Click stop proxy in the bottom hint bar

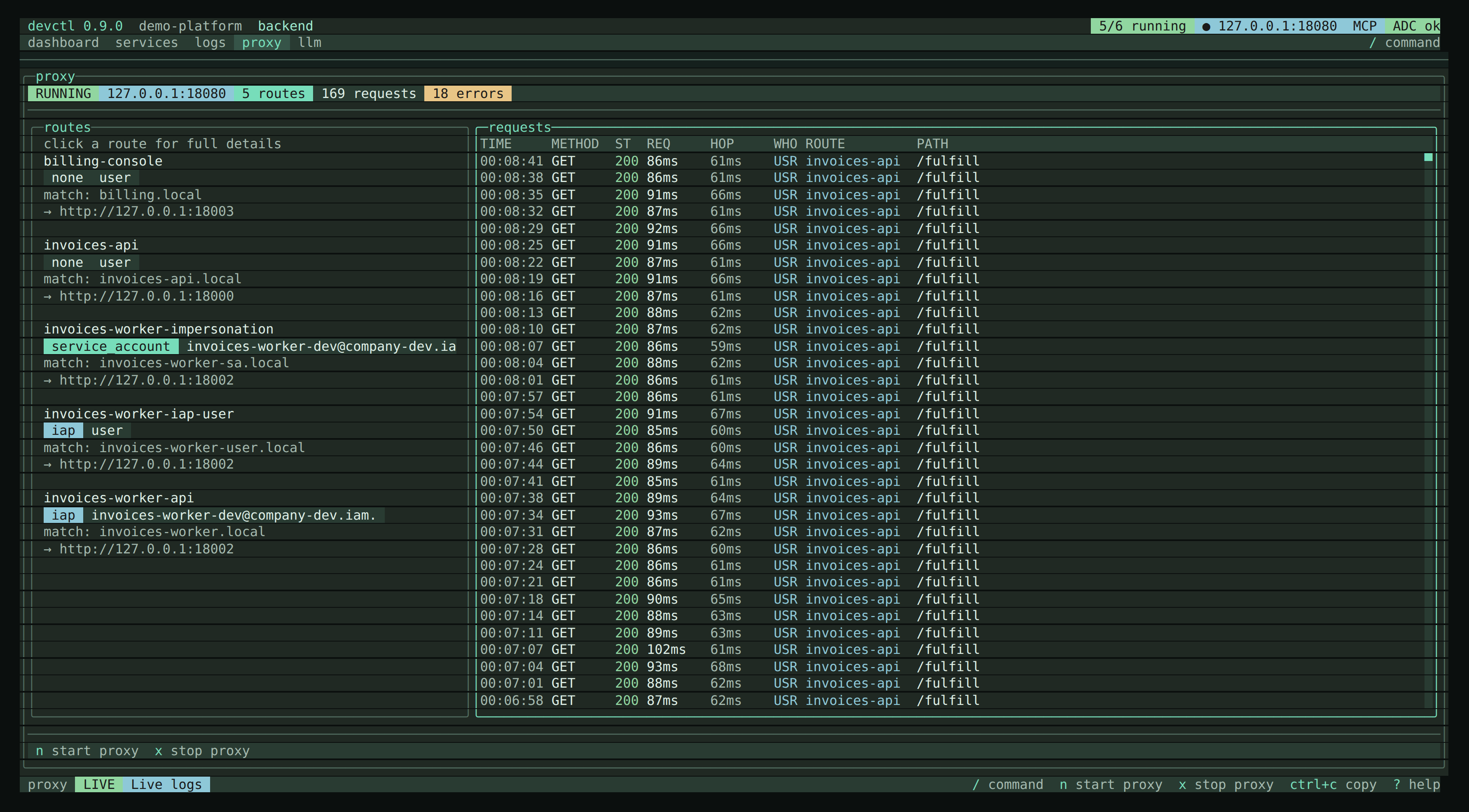[x=1226, y=785]
